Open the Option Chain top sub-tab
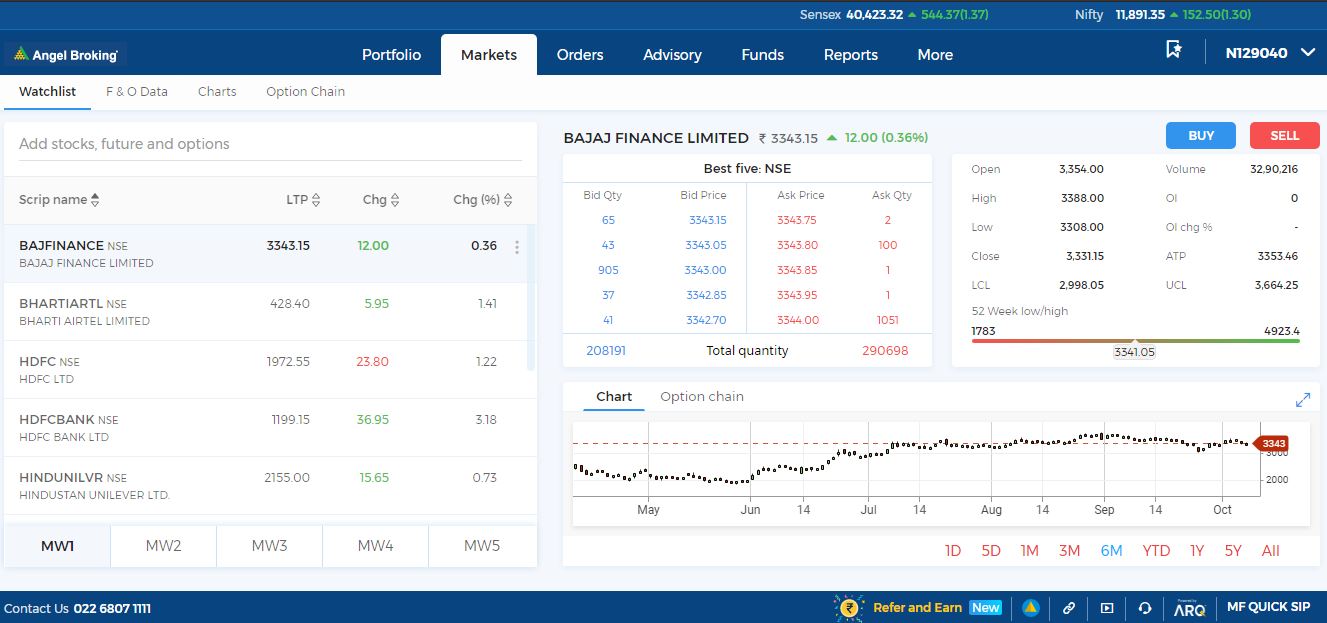The width and height of the screenshot is (1327, 623). click(x=305, y=92)
